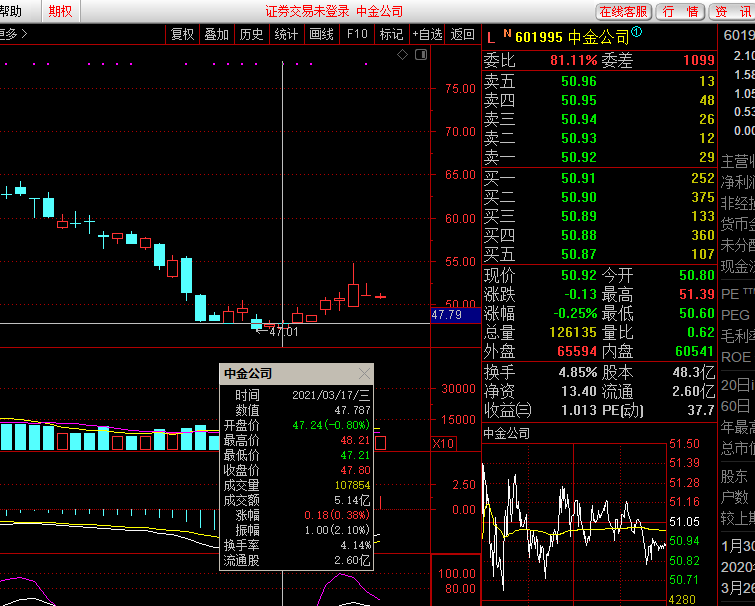Click 返回 to go back
The height and width of the screenshot is (606, 755).
(463, 34)
